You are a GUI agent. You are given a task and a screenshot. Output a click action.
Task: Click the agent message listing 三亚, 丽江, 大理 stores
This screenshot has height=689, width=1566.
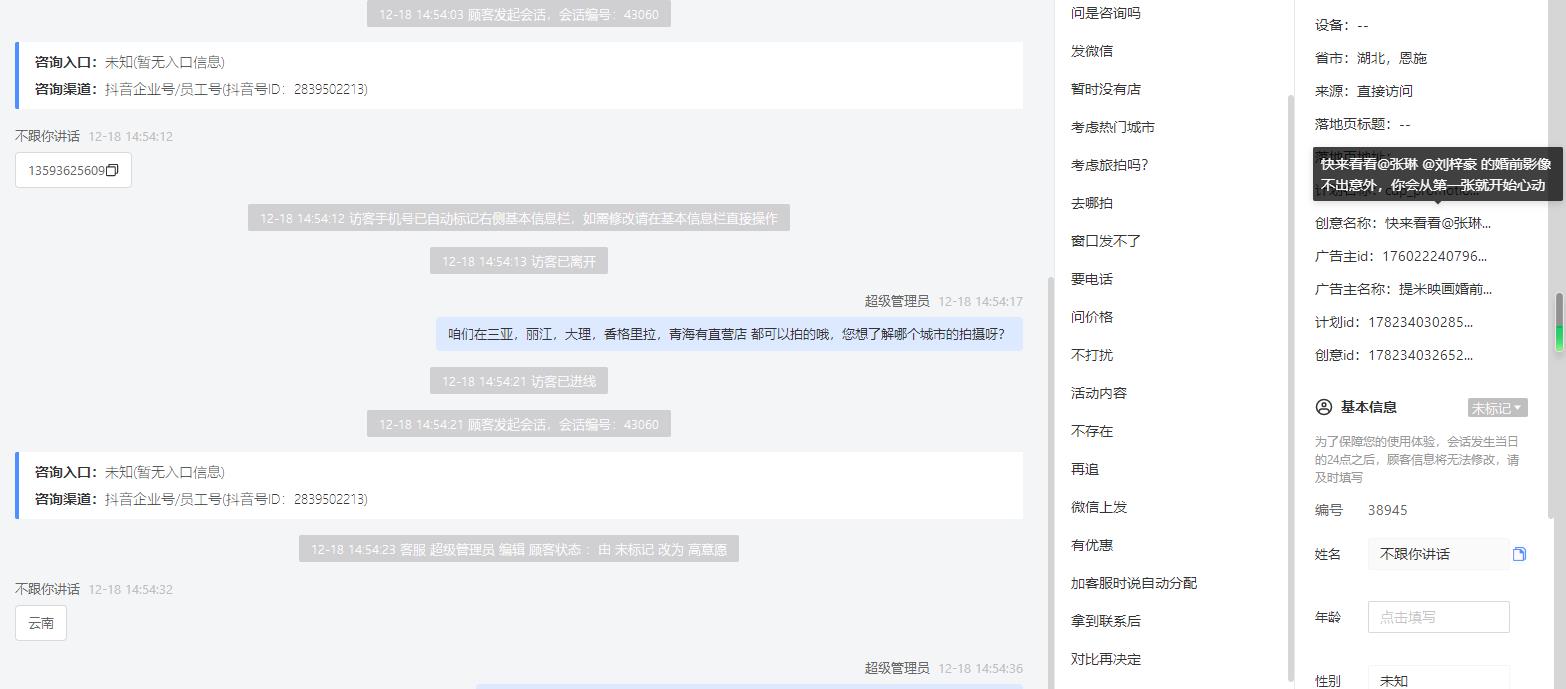point(729,334)
